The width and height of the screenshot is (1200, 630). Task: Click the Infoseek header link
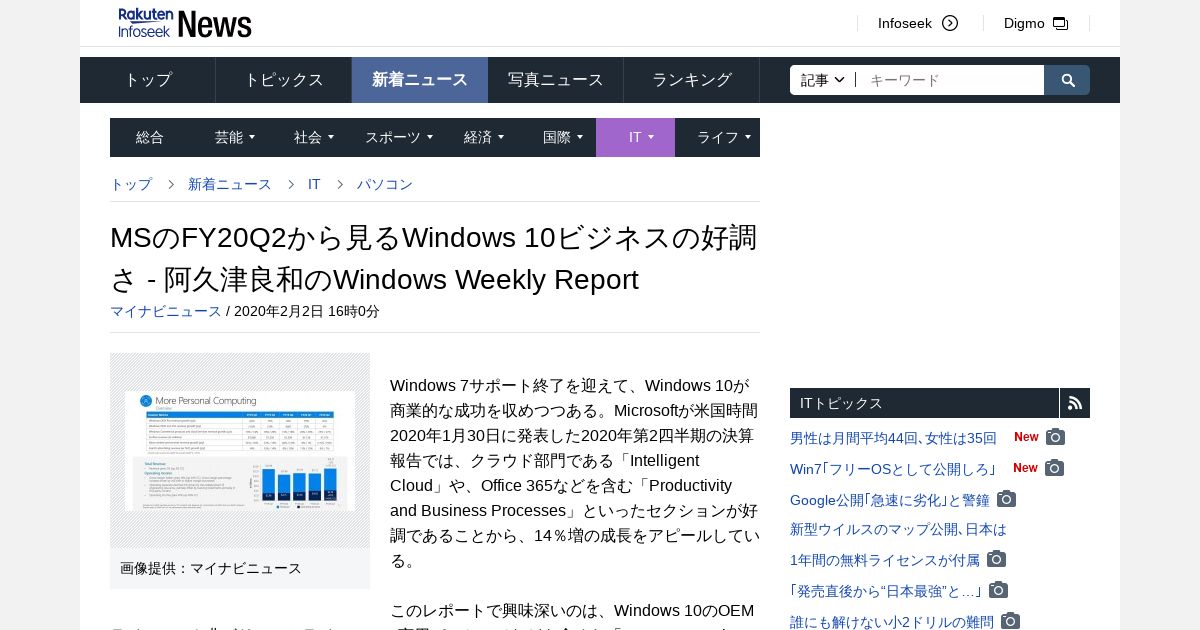click(x=905, y=23)
